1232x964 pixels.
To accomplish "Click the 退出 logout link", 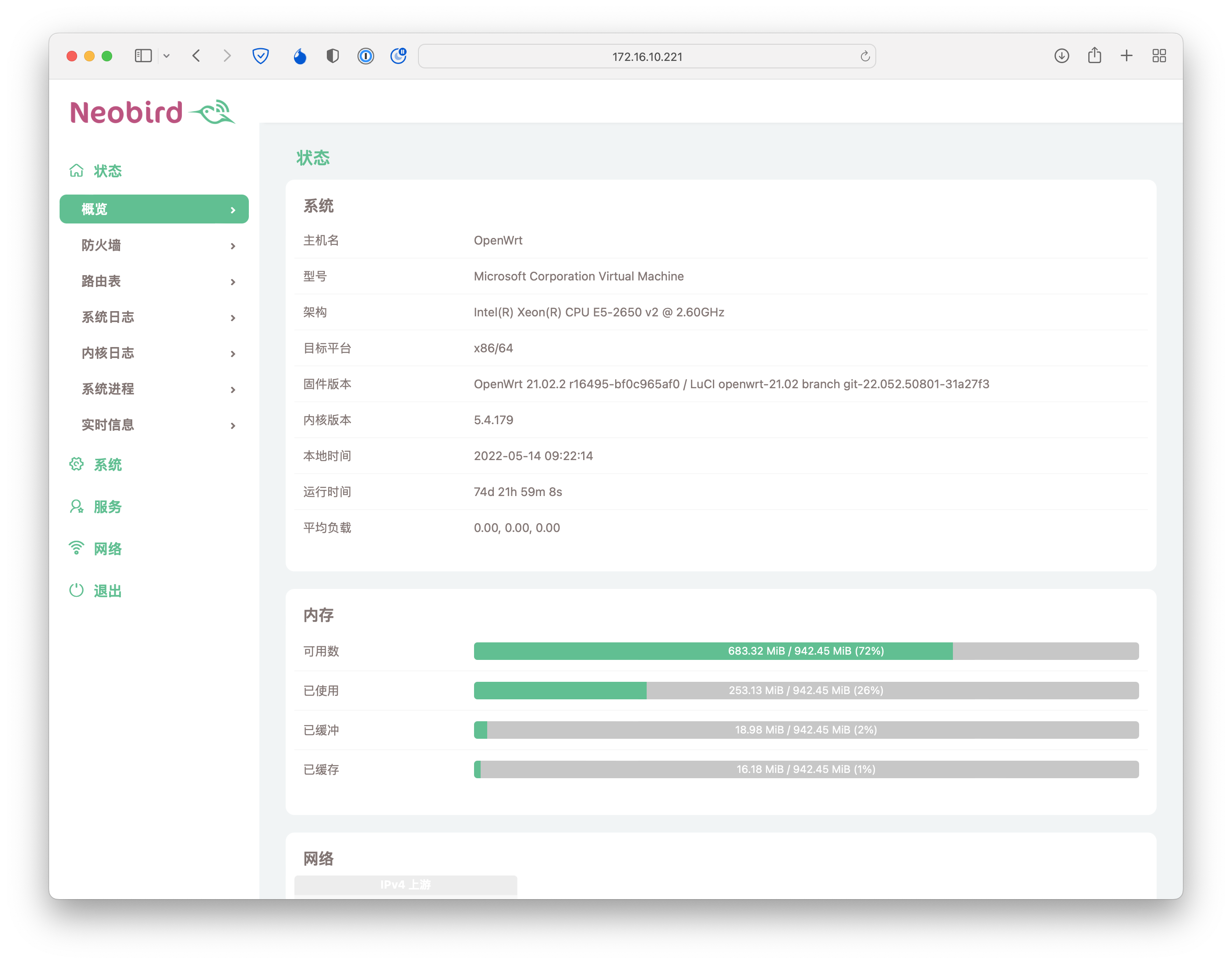I will (107, 591).
